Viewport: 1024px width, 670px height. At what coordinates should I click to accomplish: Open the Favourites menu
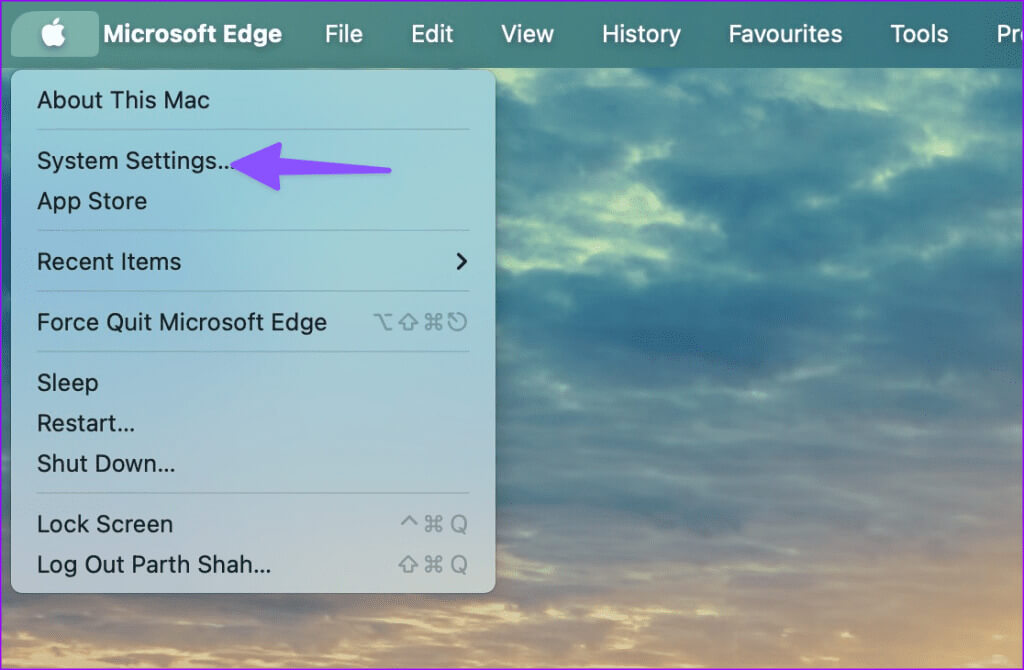(x=785, y=34)
